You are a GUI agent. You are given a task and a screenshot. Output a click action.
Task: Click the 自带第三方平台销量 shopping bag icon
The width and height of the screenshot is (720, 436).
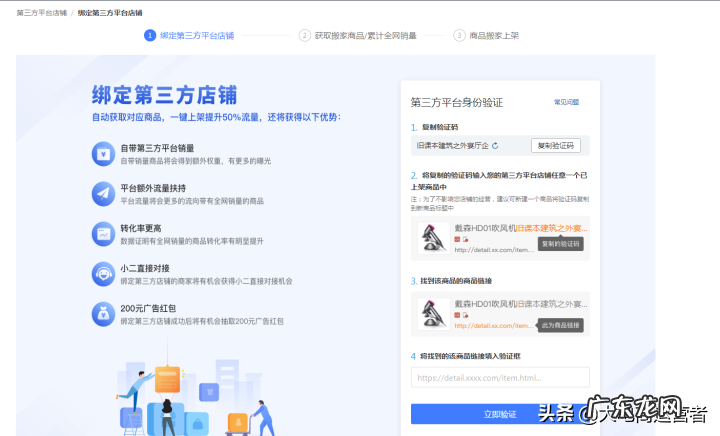pyautogui.click(x=103, y=154)
